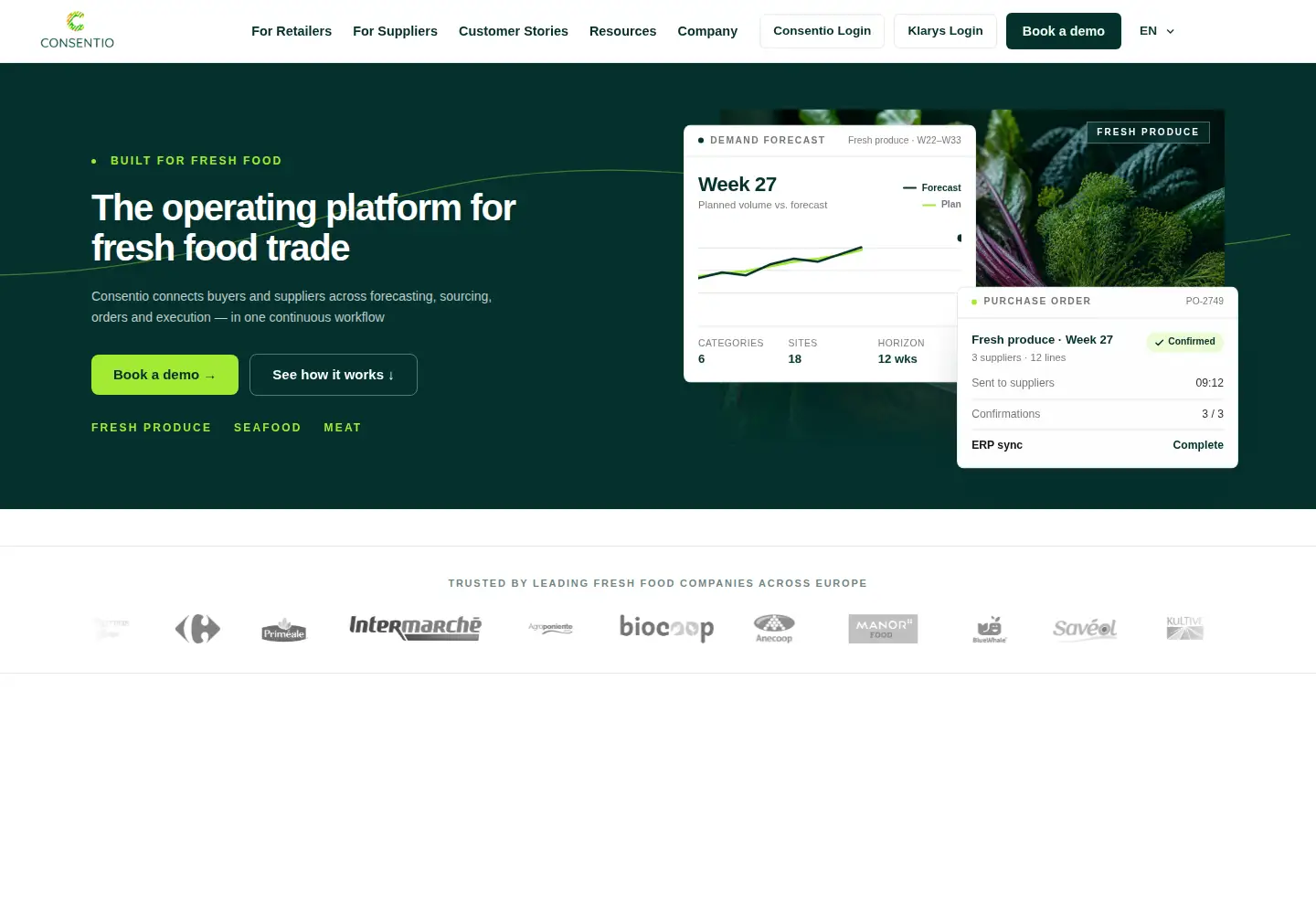Select the Anecoop logo
This screenshot has height=914, width=1316.
pyautogui.click(x=774, y=628)
